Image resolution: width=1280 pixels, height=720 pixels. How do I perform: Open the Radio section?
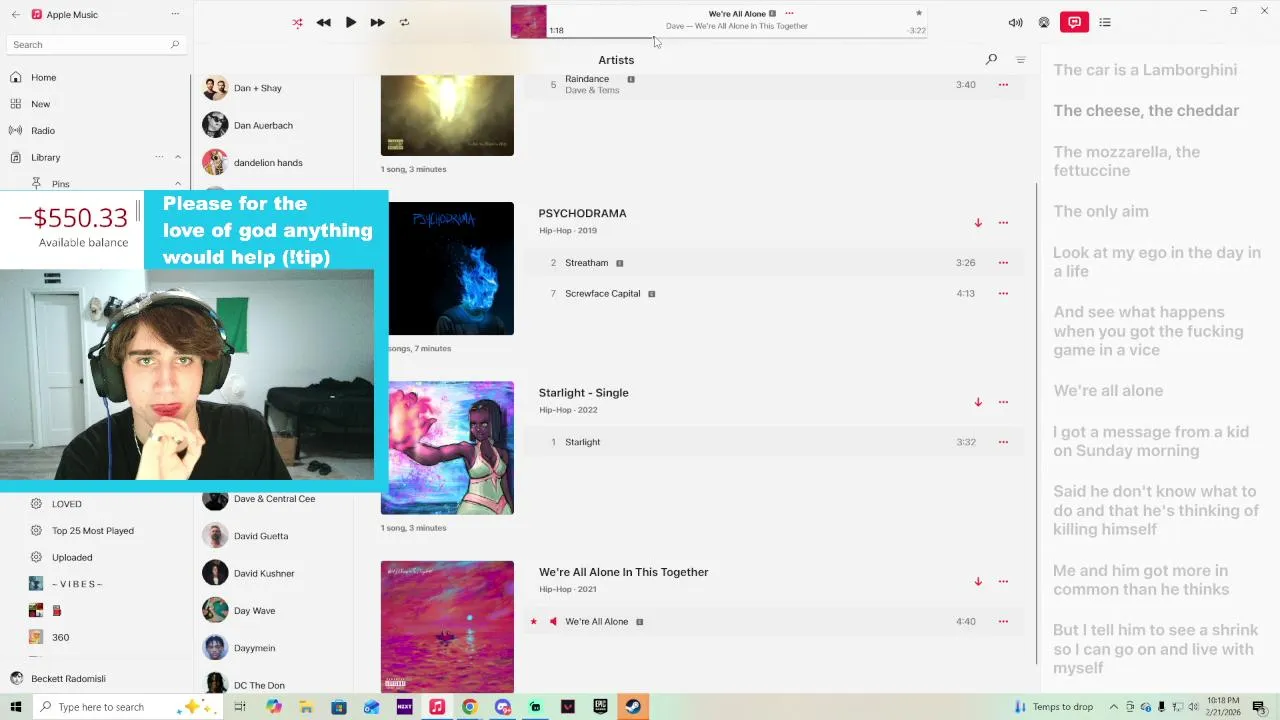tap(42, 130)
